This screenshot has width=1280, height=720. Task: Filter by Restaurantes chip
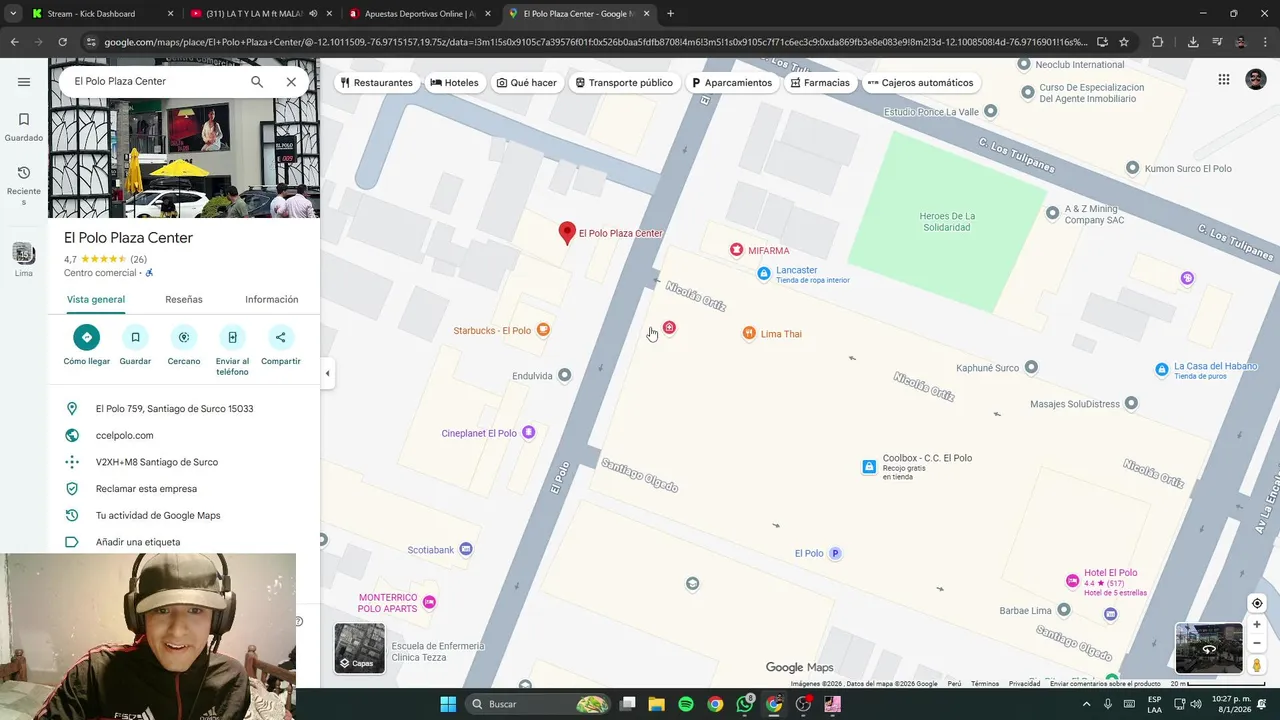pos(376,83)
